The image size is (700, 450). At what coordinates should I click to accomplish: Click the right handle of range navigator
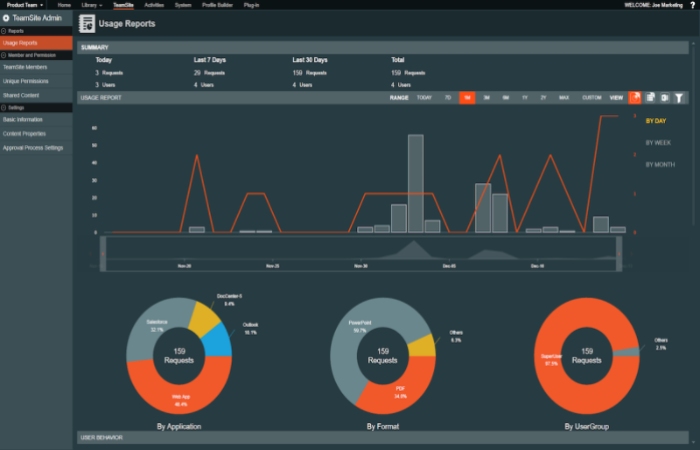pos(619,254)
